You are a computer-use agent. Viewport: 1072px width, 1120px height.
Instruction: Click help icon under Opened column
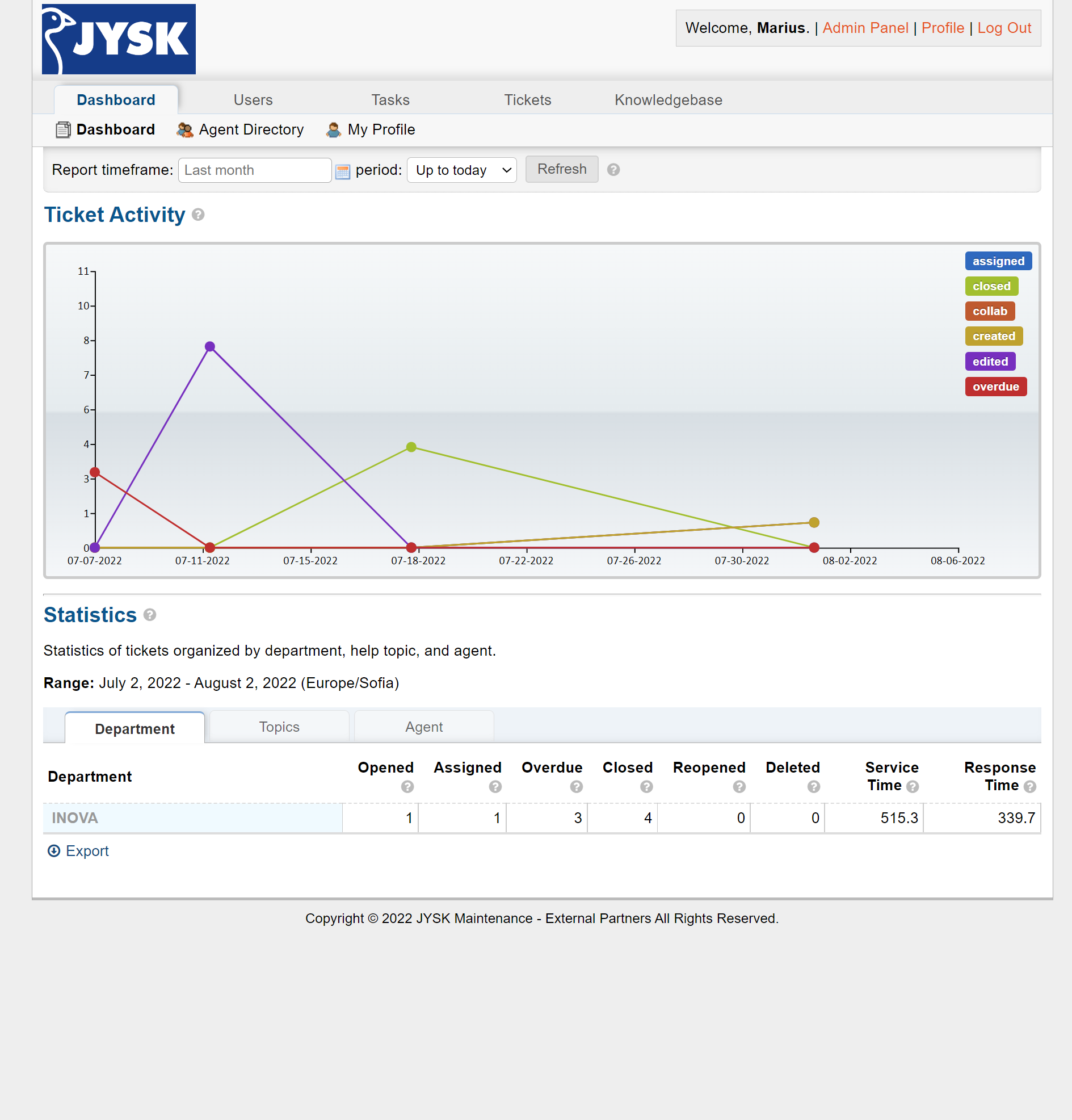pyautogui.click(x=407, y=787)
